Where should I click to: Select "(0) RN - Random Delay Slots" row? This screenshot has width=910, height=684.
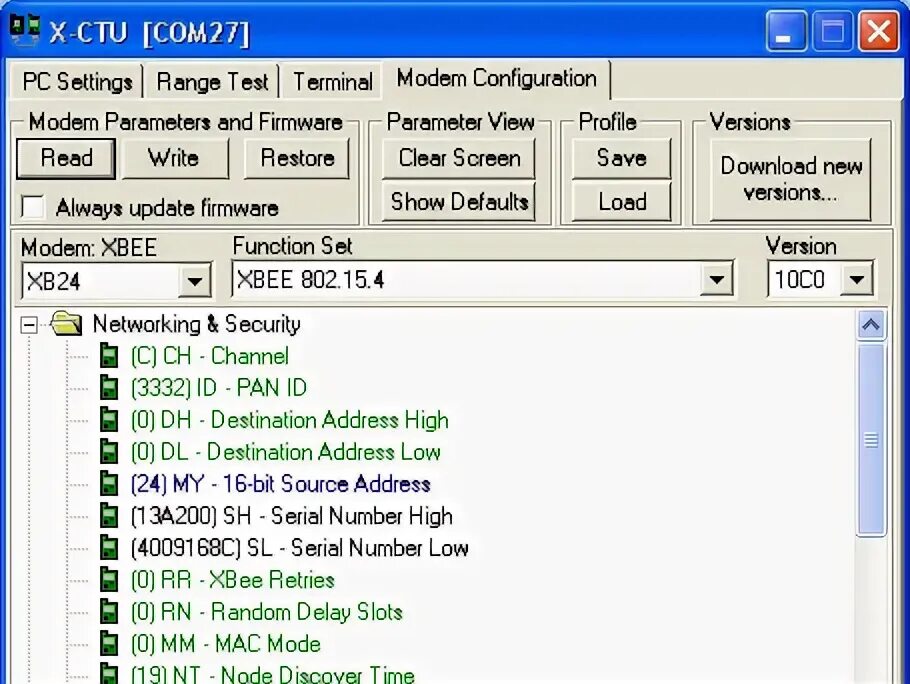coord(266,611)
